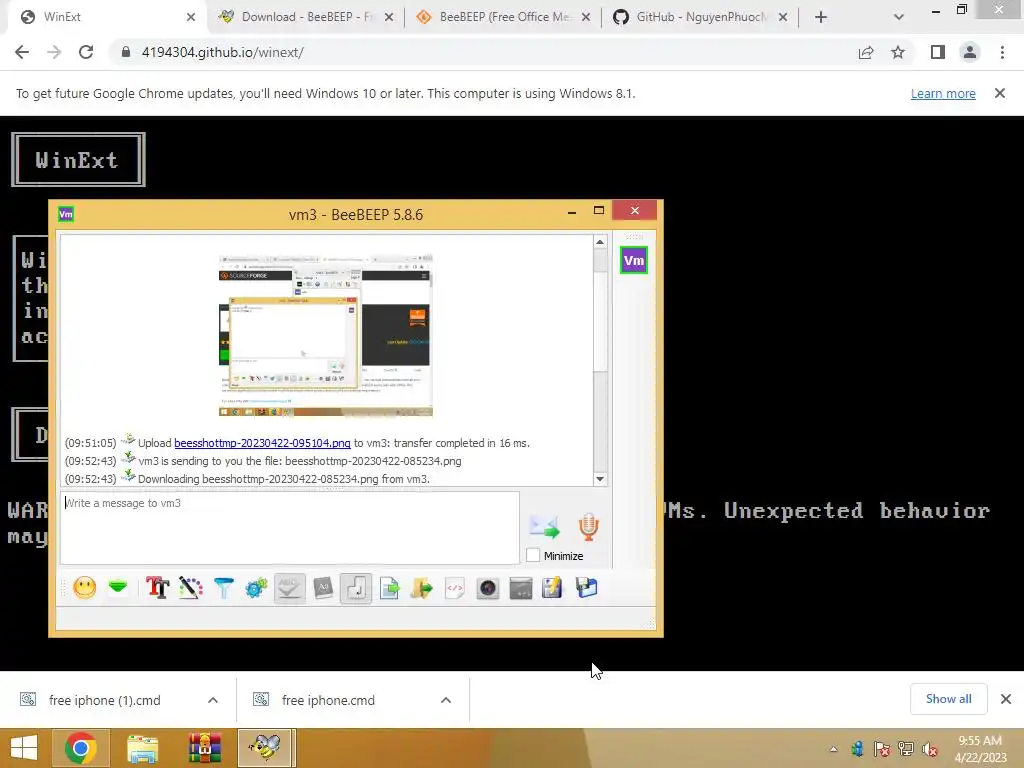Image resolution: width=1024 pixels, height=768 pixels.
Task: Toggle the Chrome side panel
Action: [938, 52]
